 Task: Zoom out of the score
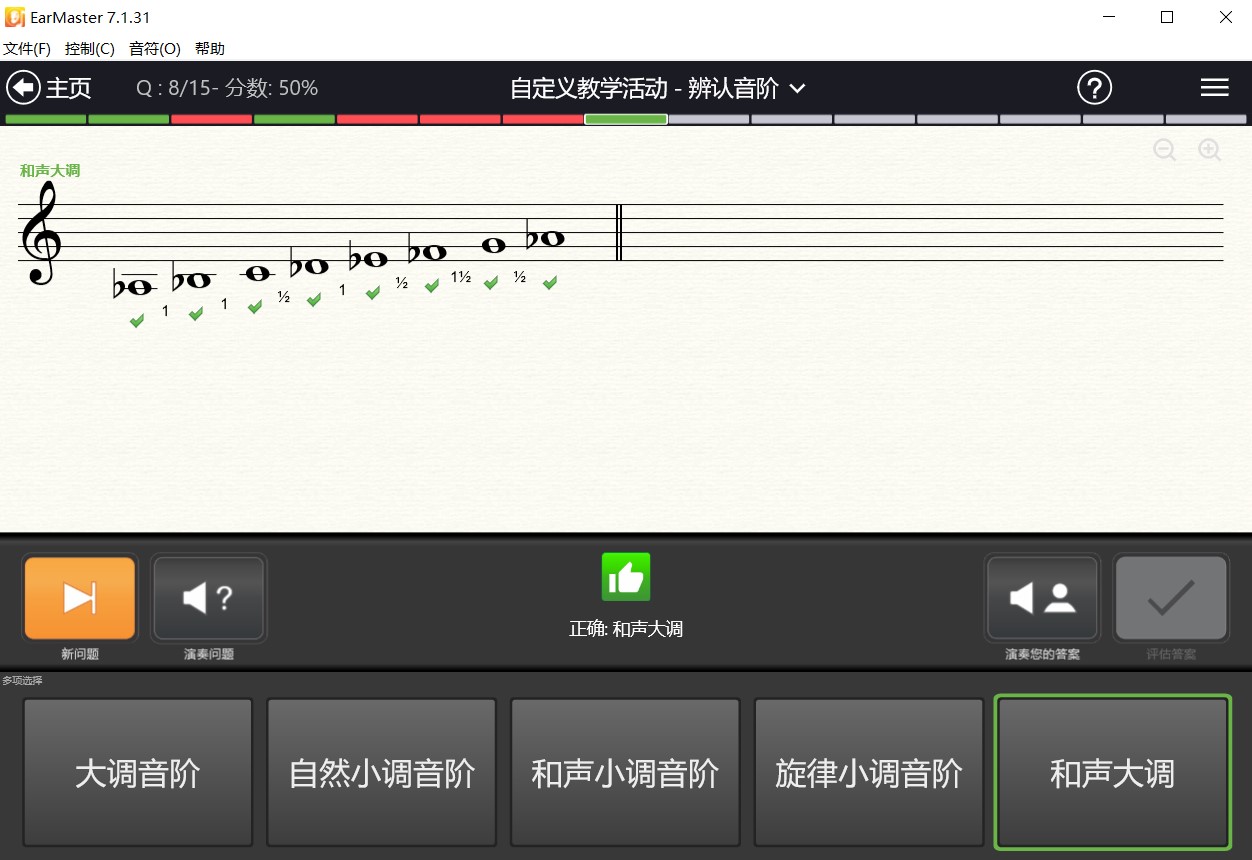pyautogui.click(x=1165, y=150)
